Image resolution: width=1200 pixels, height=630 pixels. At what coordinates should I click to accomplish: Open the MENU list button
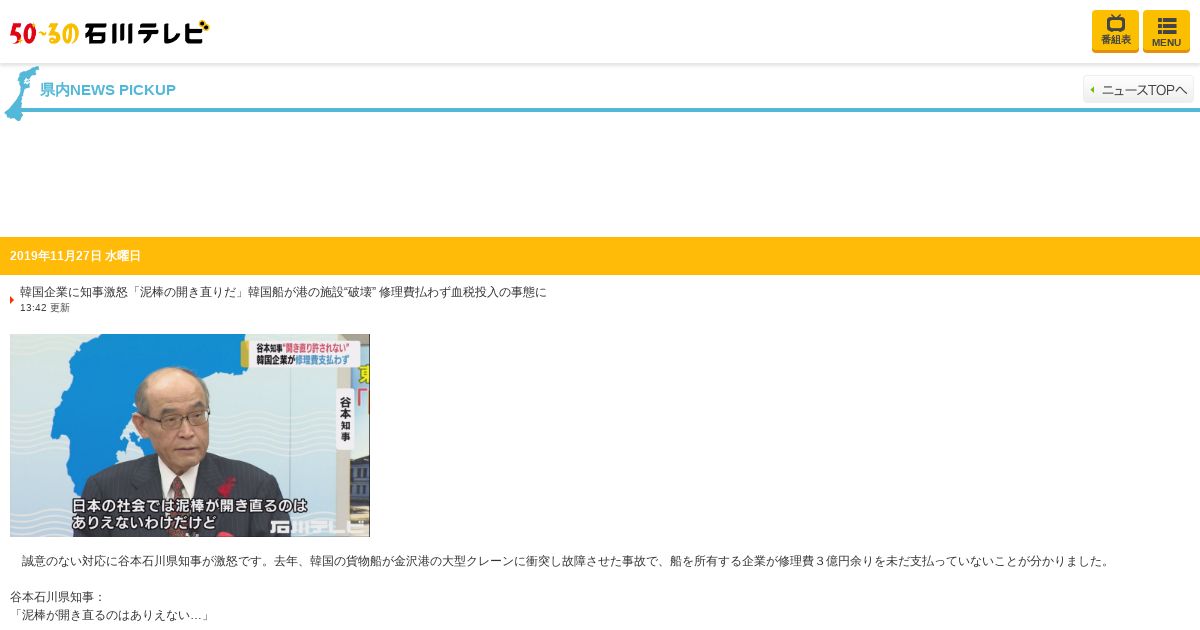point(1166,31)
